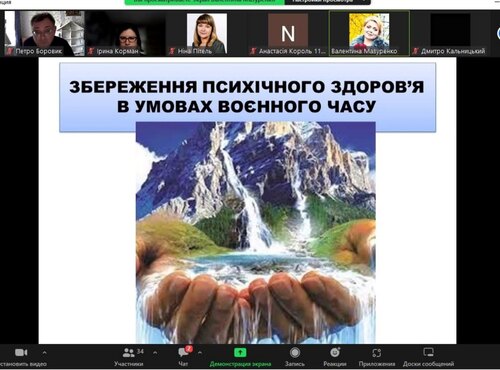The height and width of the screenshot is (370, 500).
Task: Open the Настройки просмотра view options dropdown
Action: pos(328,2)
